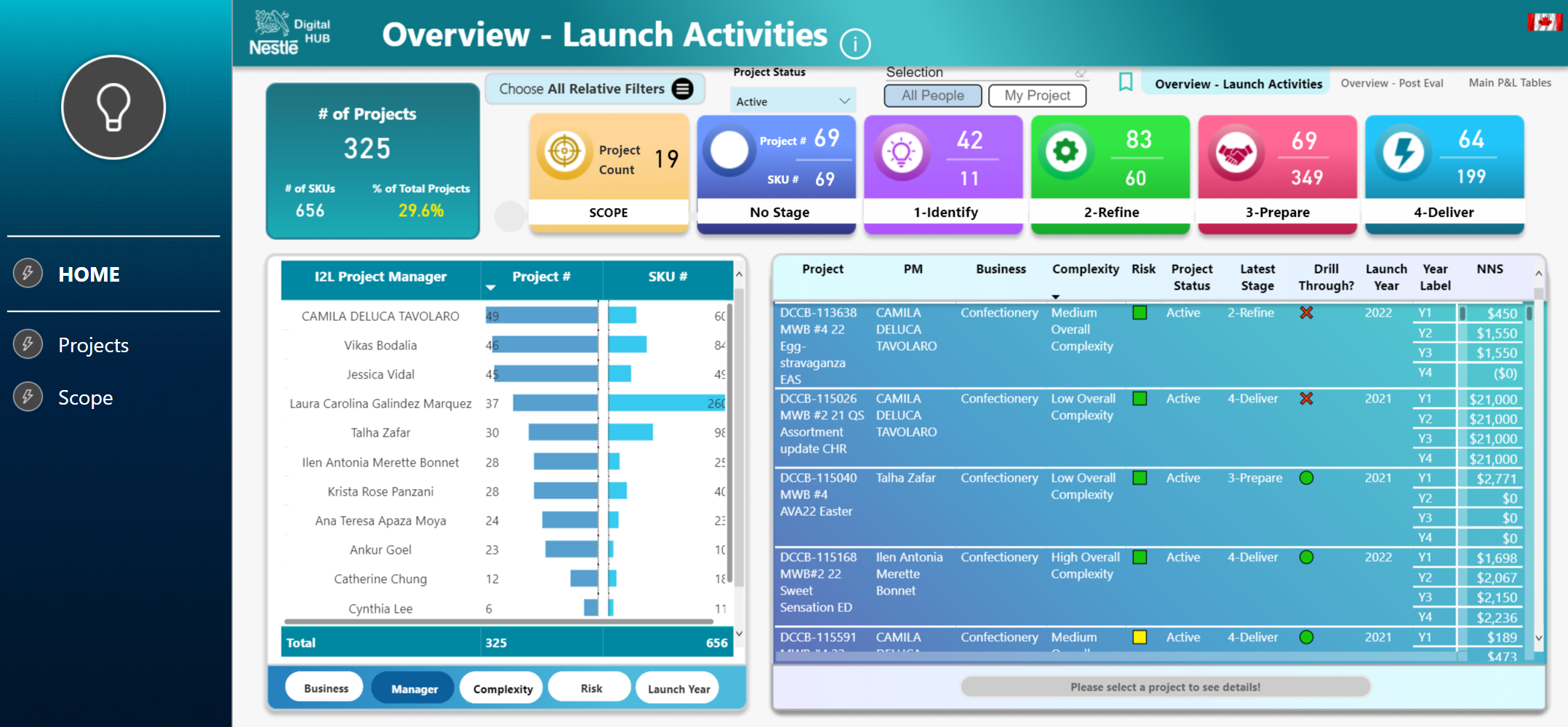
Task: Filter by No Stage card
Action: click(776, 175)
